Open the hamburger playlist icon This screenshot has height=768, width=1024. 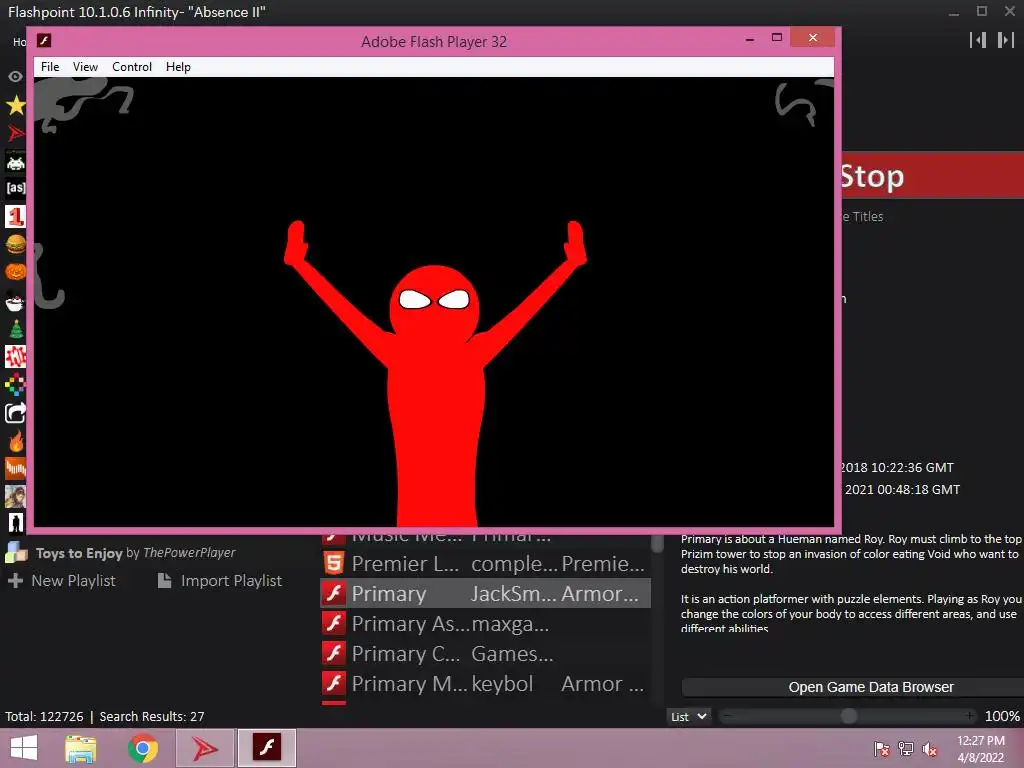[16, 244]
